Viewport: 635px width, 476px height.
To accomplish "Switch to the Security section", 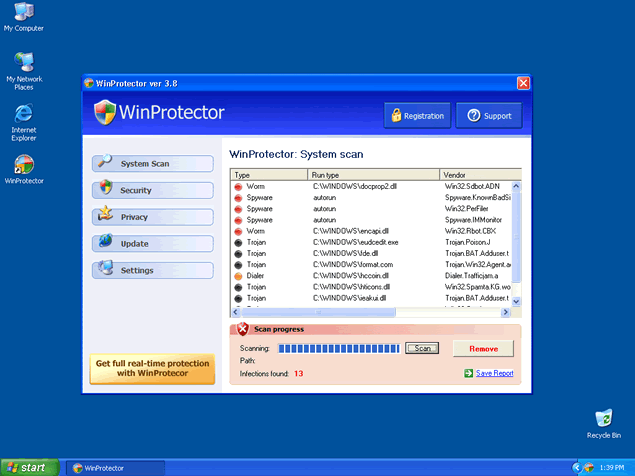I will [153, 190].
